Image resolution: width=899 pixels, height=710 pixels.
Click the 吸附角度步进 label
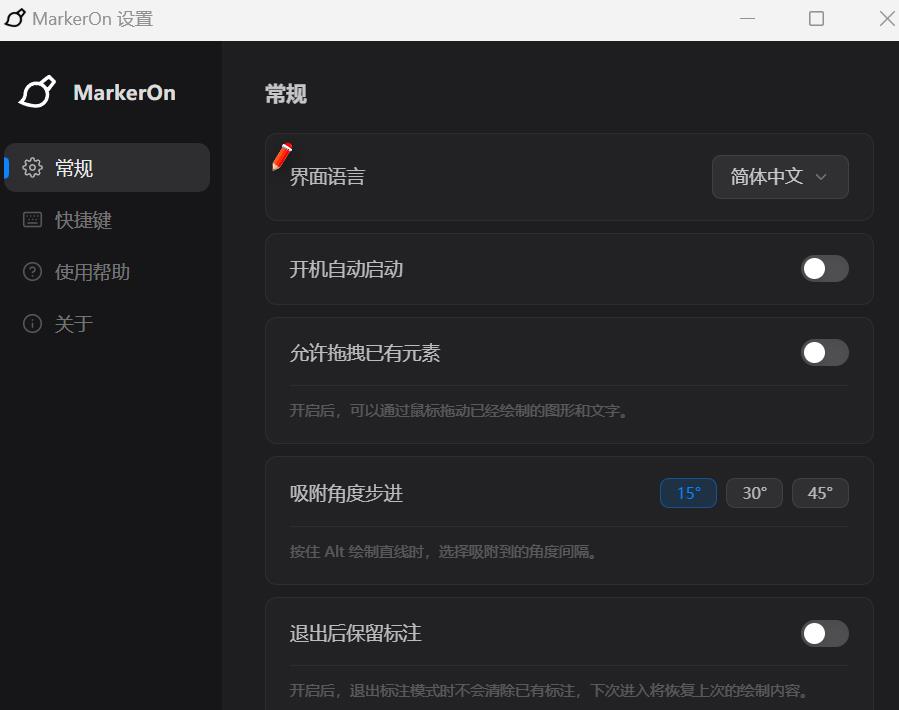pyautogui.click(x=346, y=493)
